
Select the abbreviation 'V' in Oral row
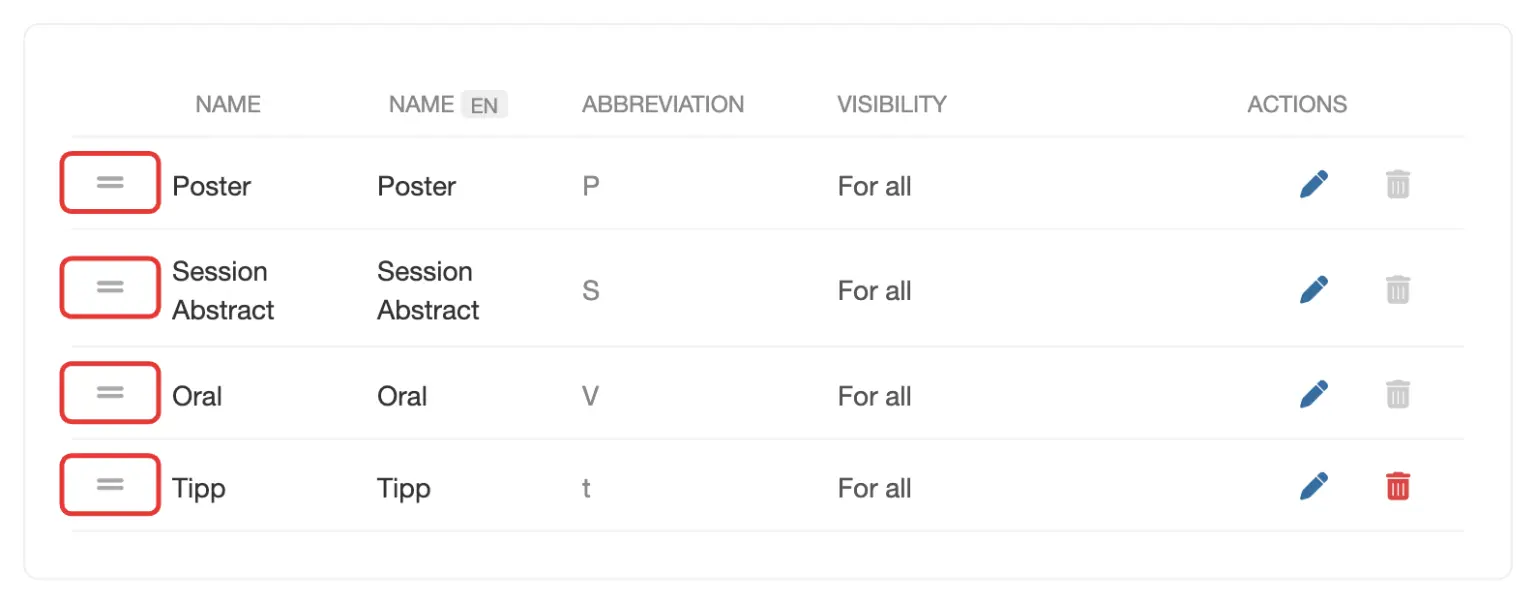(x=590, y=396)
